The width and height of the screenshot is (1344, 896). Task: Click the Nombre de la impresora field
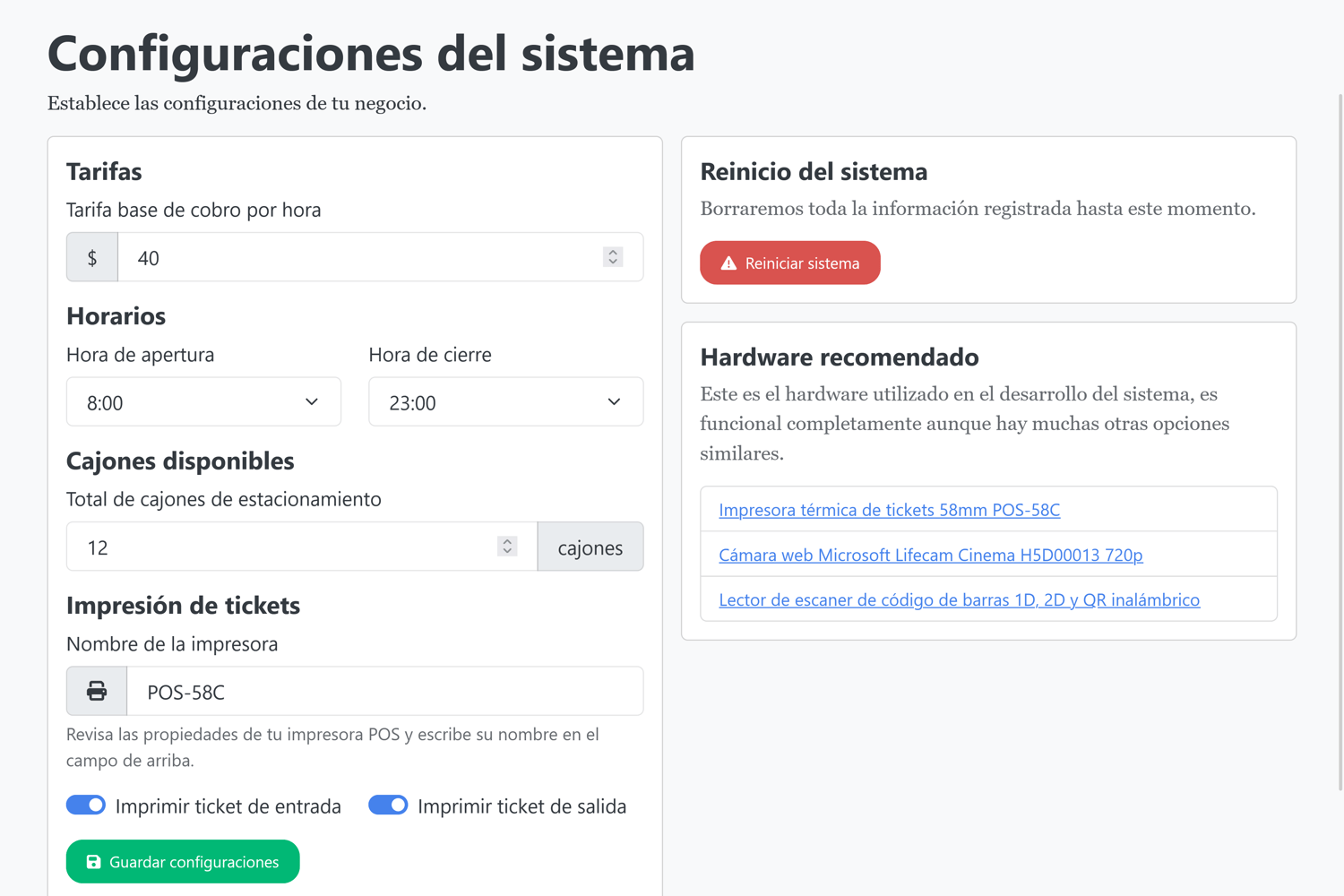[383, 692]
